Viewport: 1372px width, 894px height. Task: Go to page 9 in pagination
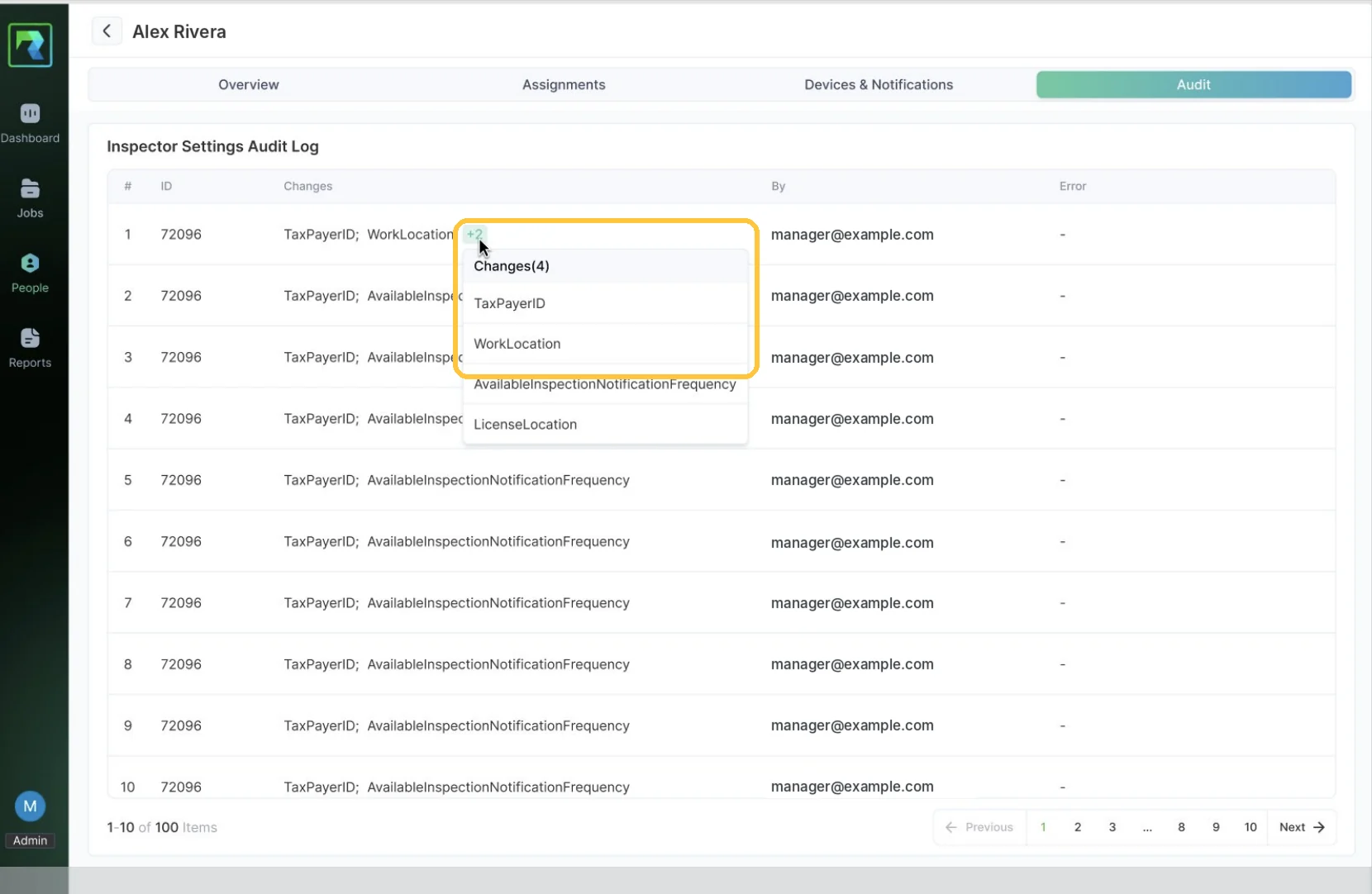pos(1216,827)
